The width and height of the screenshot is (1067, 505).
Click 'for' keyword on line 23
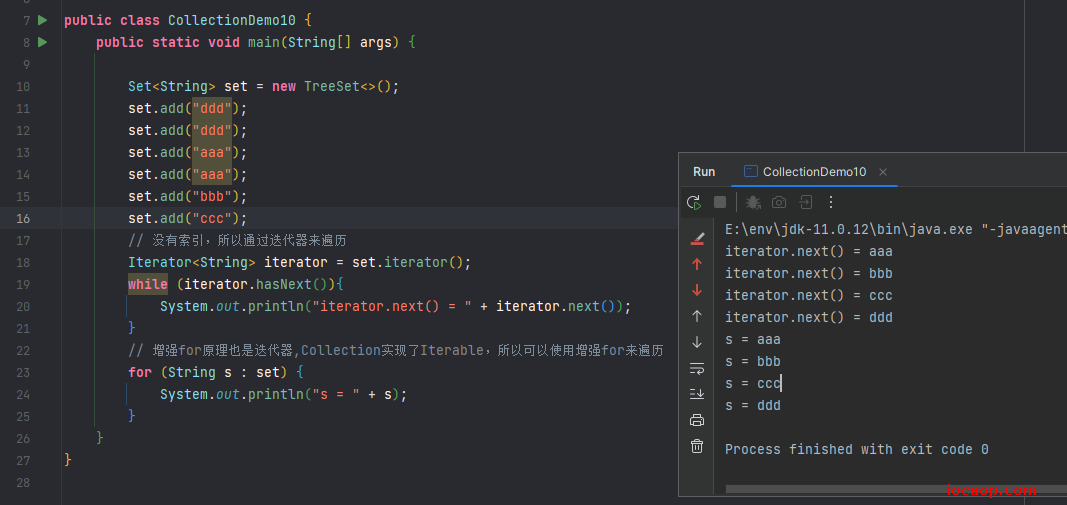click(139, 372)
